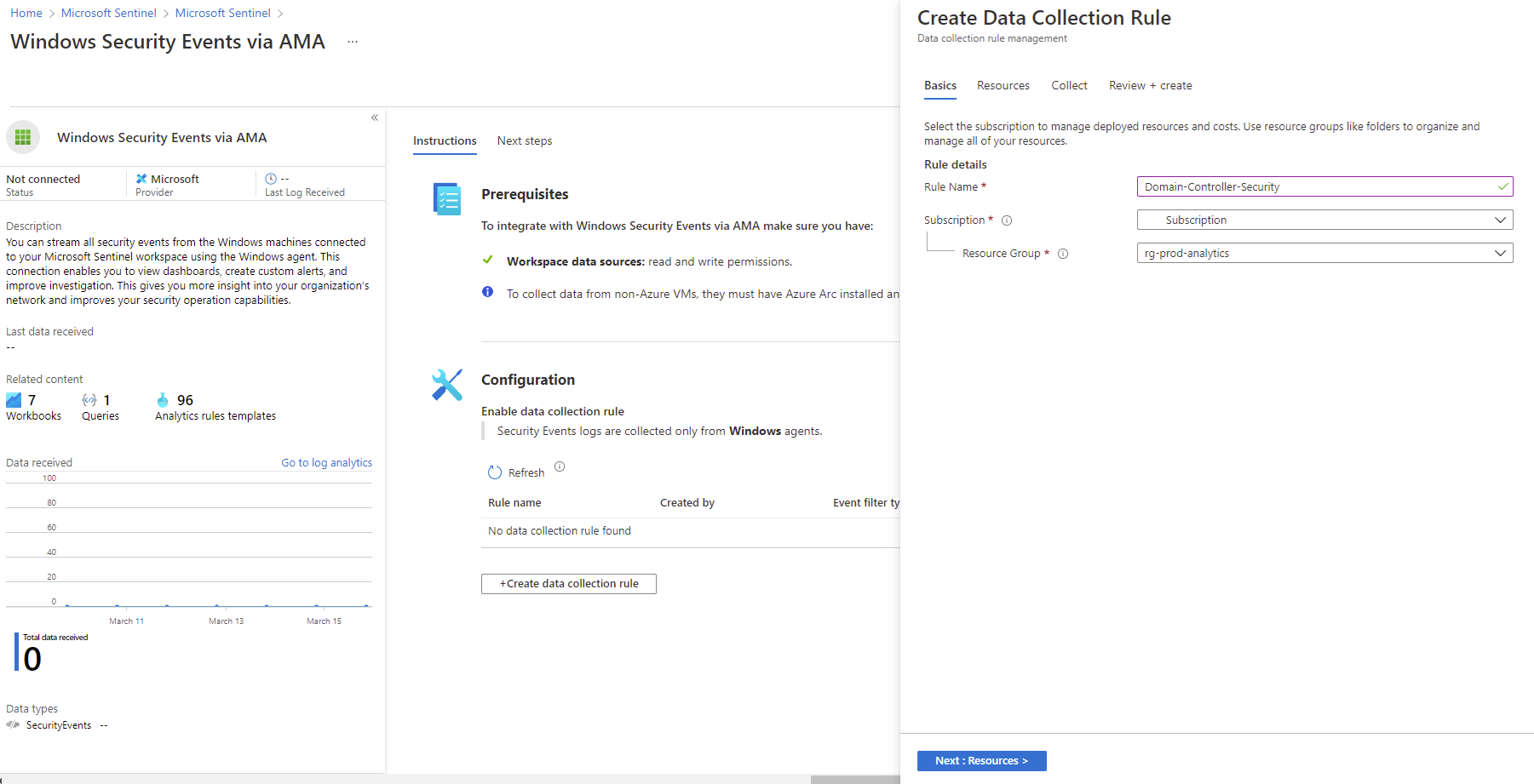Open the Workbooks related content icon
1534x784 pixels.
click(x=14, y=400)
